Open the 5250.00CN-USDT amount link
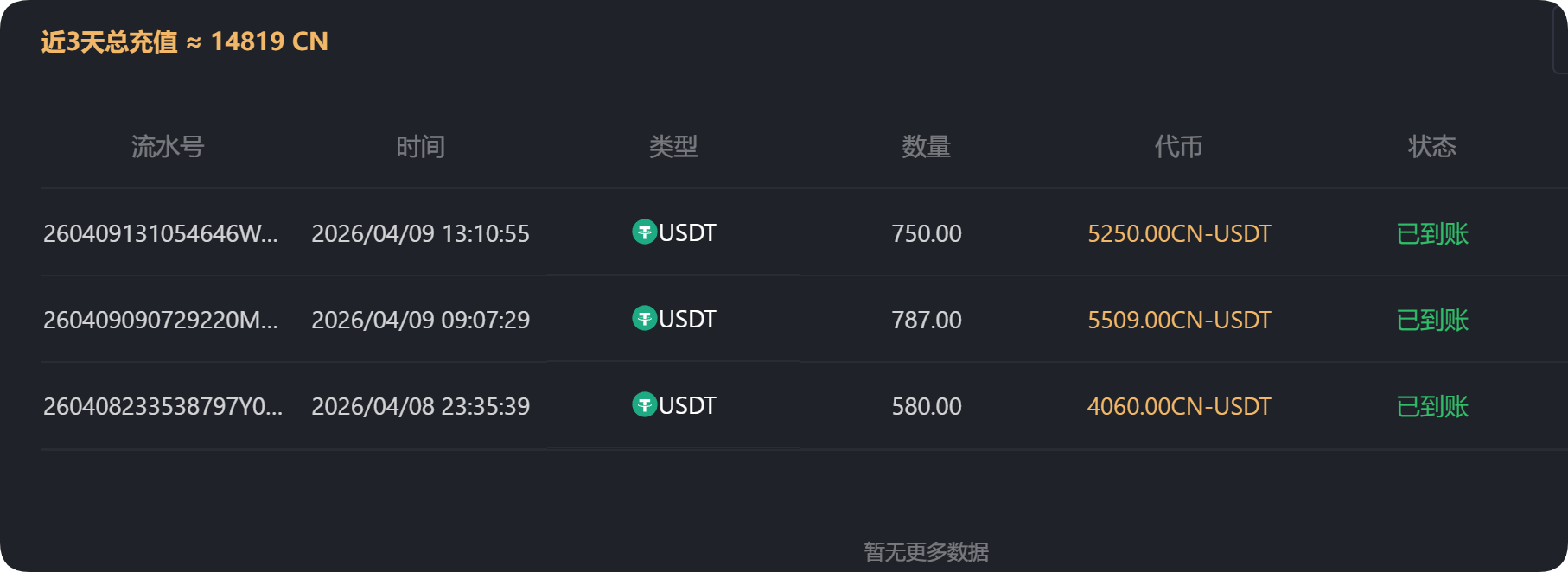Image resolution: width=1568 pixels, height=572 pixels. click(1179, 233)
